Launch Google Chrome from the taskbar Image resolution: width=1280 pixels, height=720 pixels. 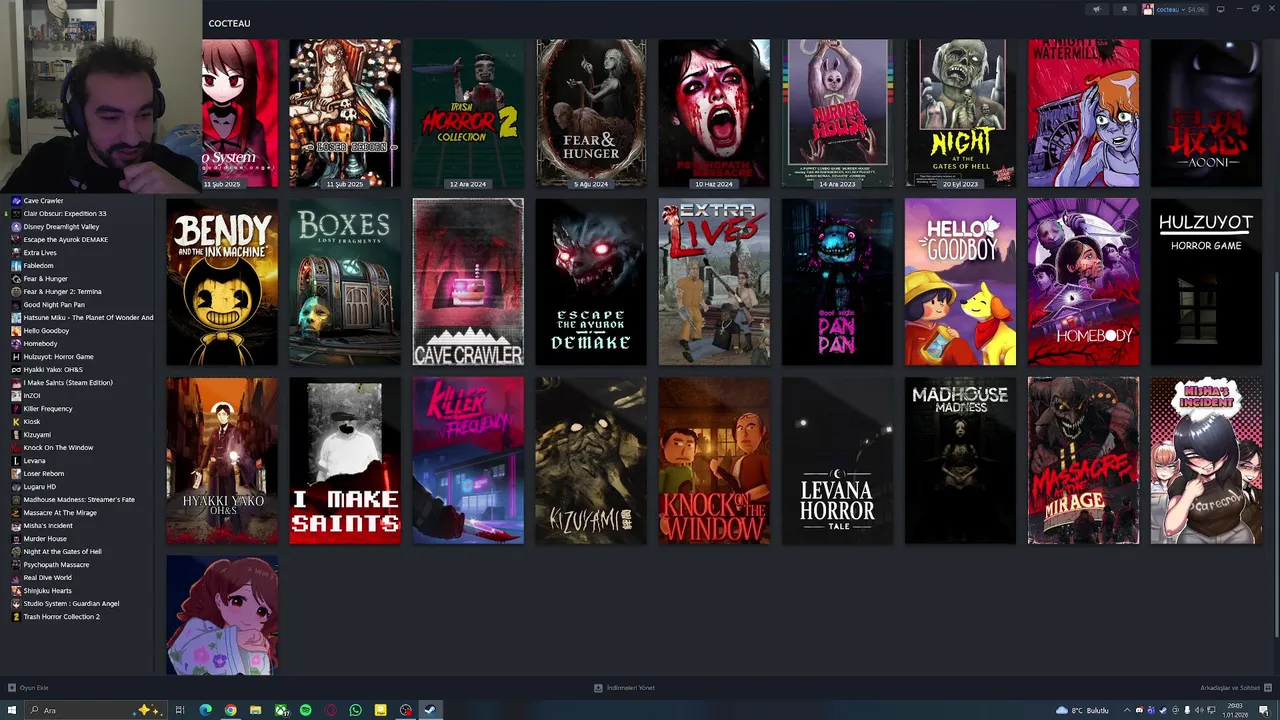pos(230,710)
